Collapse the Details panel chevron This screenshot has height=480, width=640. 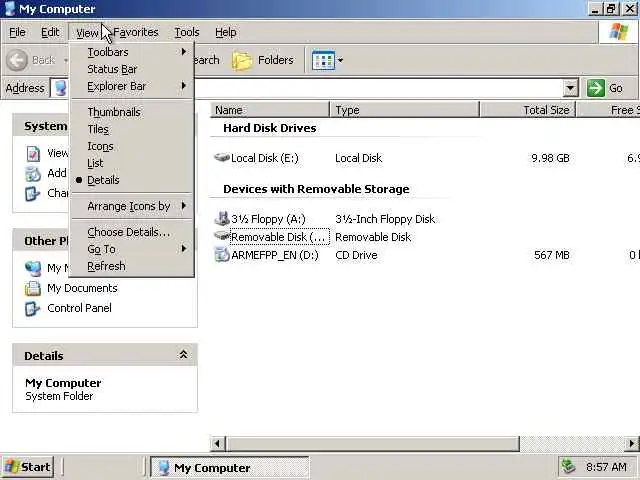pos(183,355)
